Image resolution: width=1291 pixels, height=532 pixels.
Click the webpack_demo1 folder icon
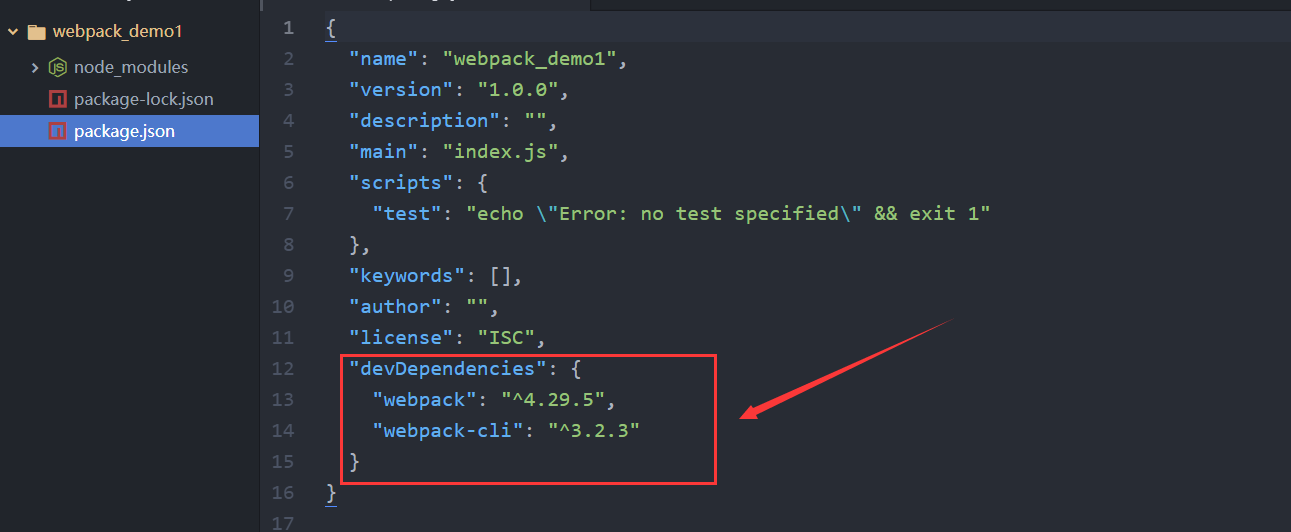tap(37, 32)
